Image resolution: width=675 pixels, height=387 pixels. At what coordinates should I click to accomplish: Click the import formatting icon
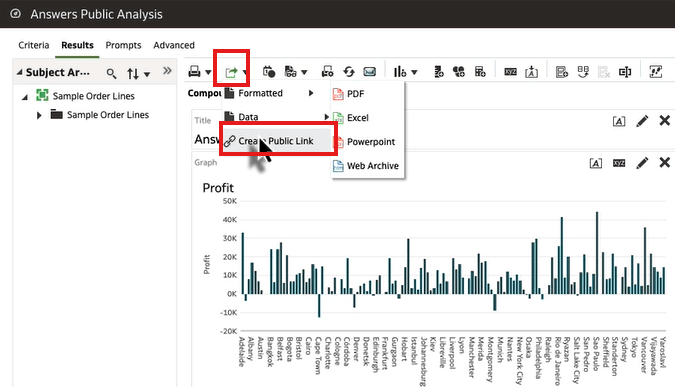point(328,72)
